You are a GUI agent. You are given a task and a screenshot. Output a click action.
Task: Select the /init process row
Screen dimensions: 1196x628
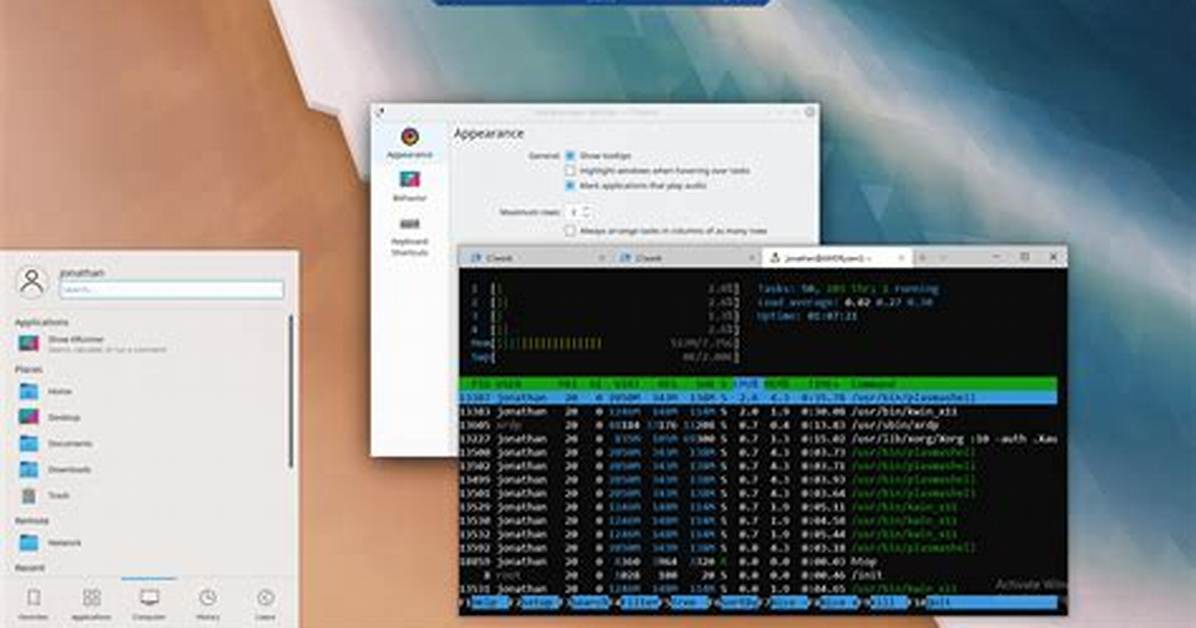pos(758,575)
